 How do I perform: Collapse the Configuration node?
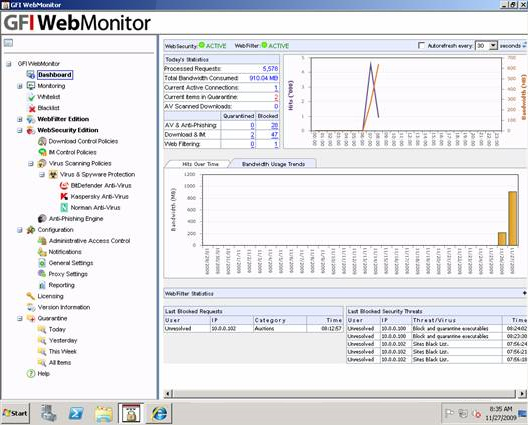20,230
